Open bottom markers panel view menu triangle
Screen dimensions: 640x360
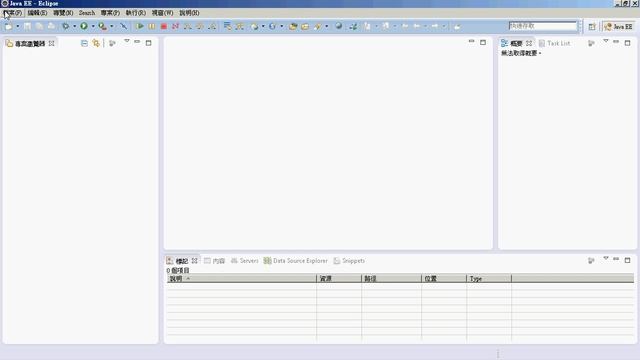(x=606, y=259)
